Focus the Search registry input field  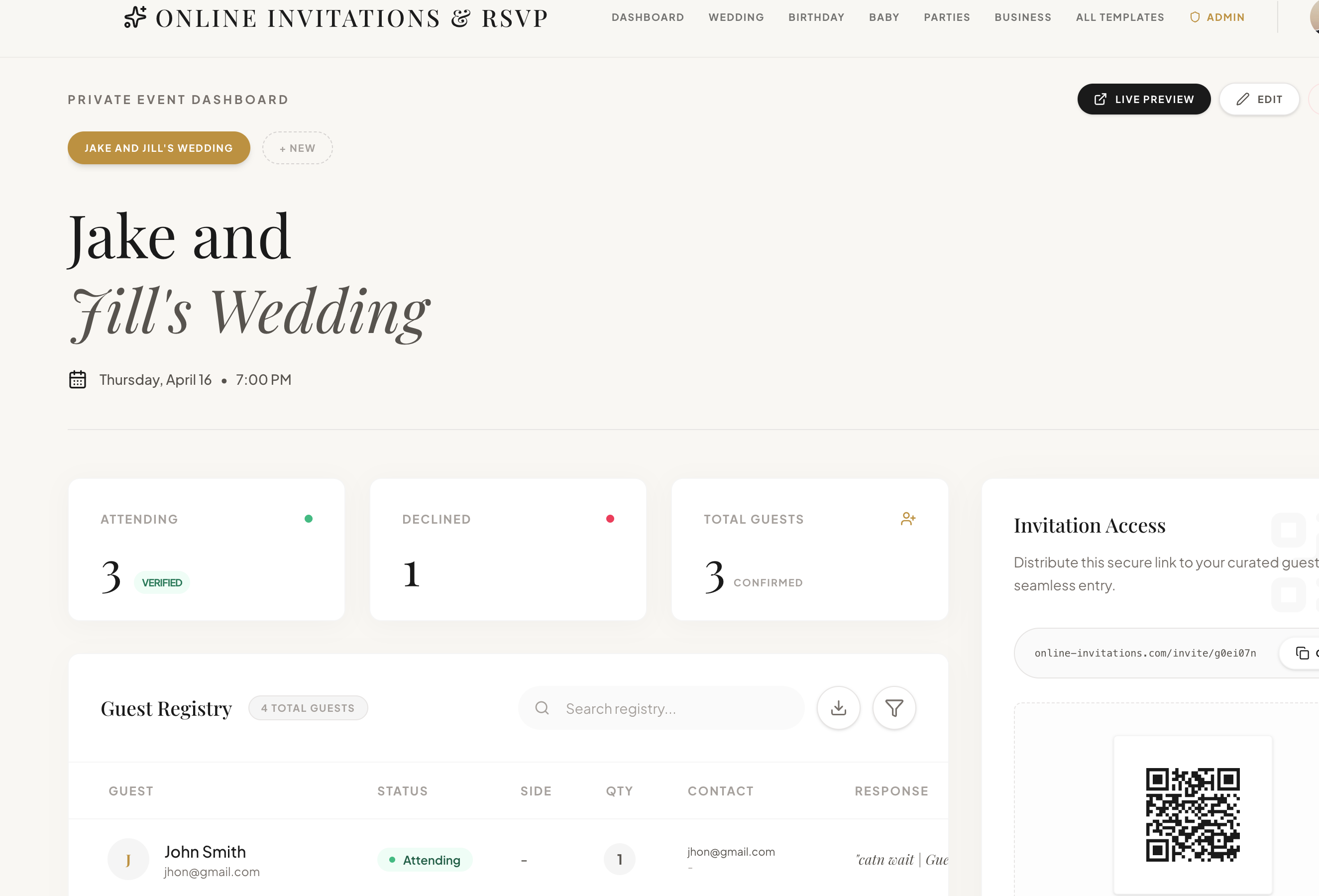coord(661,708)
